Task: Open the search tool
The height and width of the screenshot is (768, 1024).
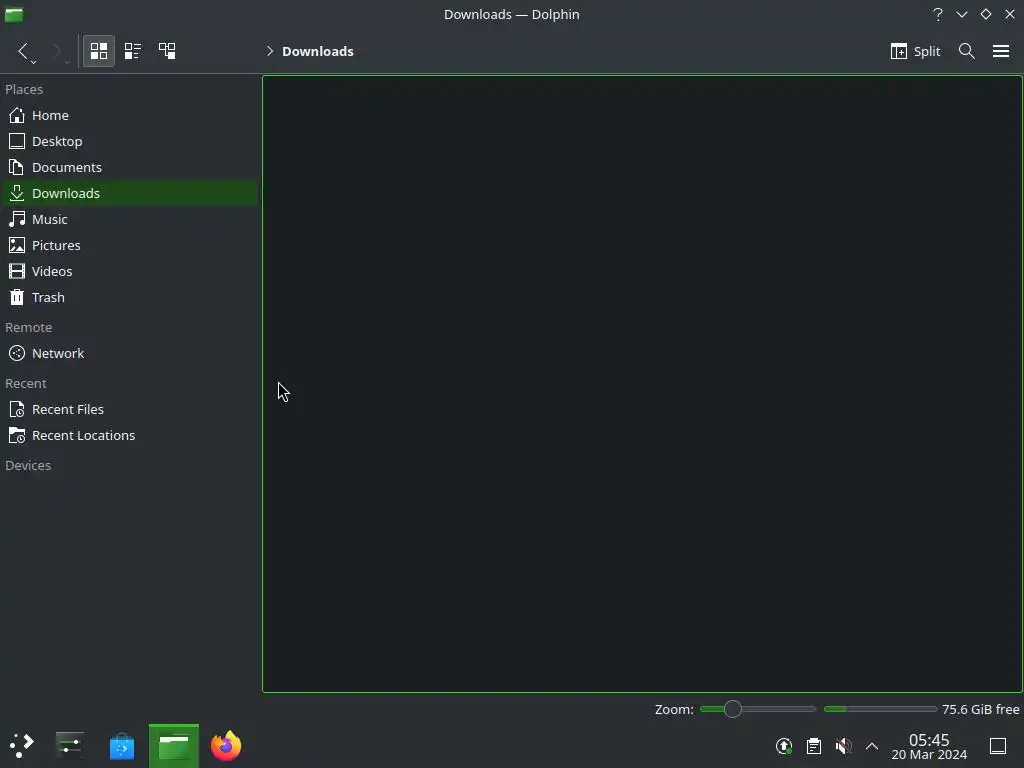Action: tap(967, 51)
